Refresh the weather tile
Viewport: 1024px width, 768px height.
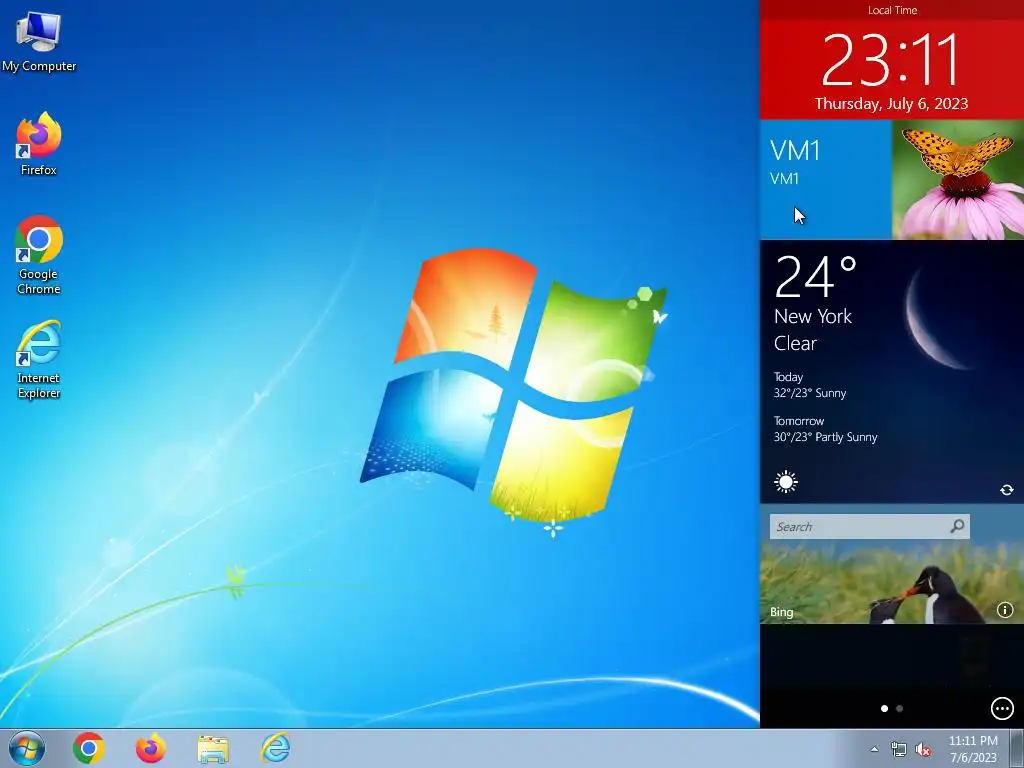click(x=1006, y=490)
